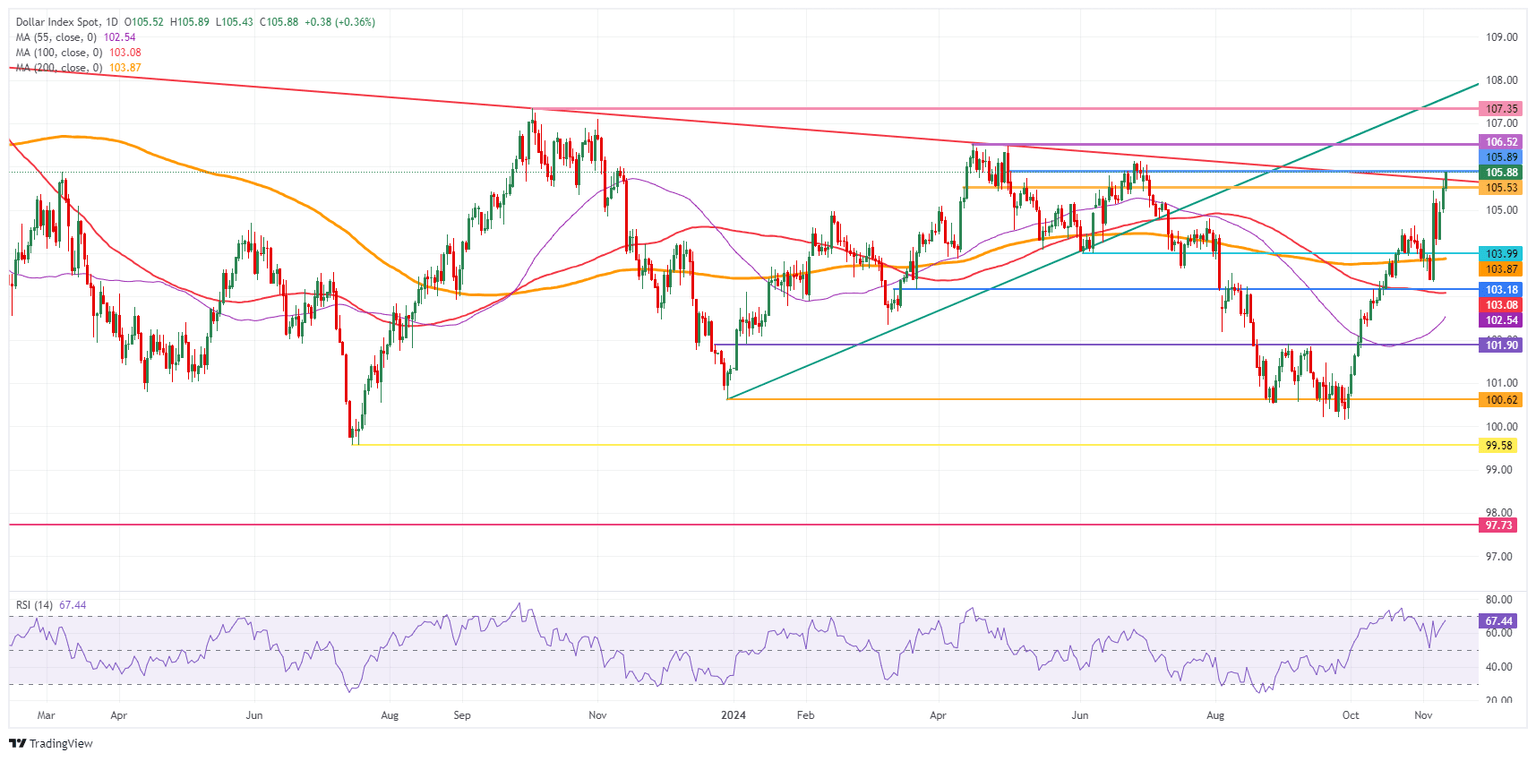Select the purple 106.52 price label
1536x759 pixels.
coord(1499,141)
